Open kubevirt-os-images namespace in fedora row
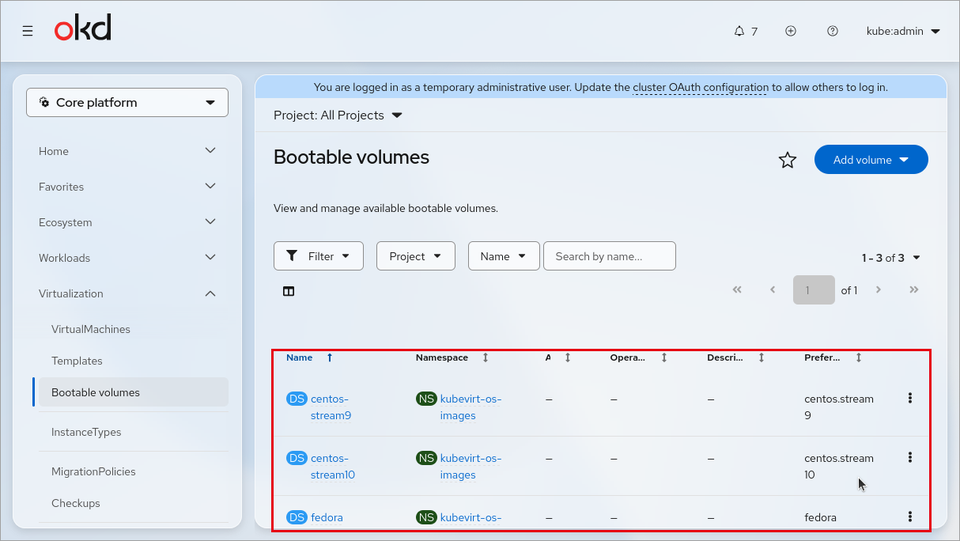This screenshot has height=541, width=960. coord(470,517)
